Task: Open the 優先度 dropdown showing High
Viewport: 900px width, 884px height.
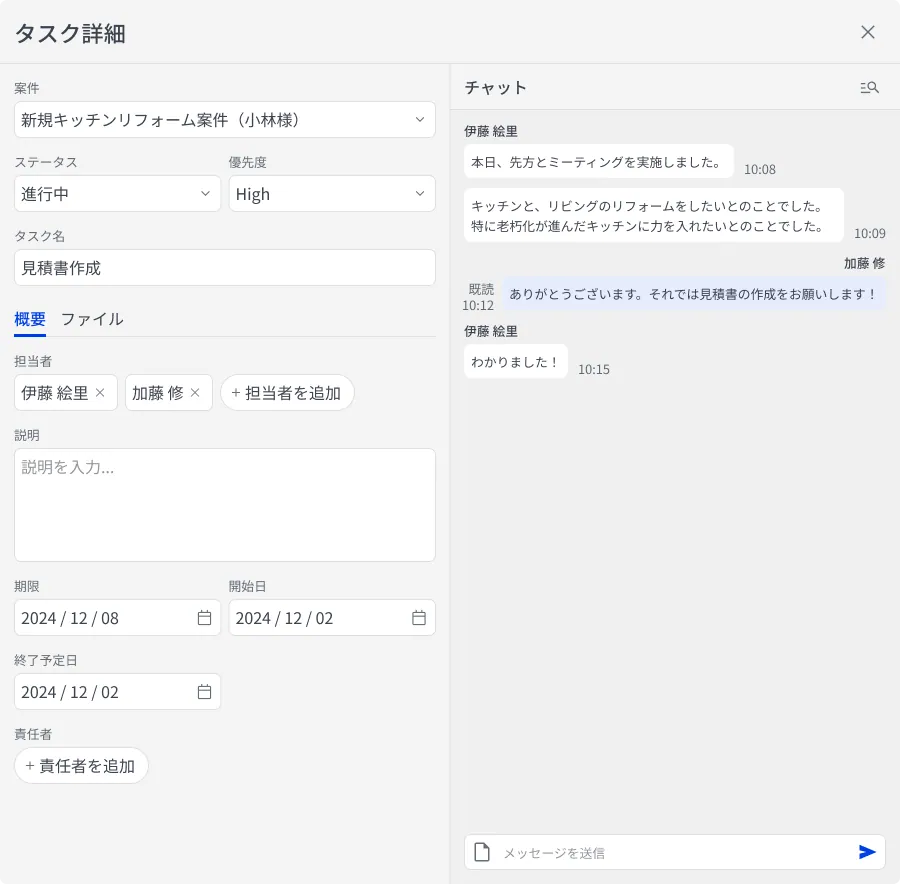Action: tap(332, 193)
